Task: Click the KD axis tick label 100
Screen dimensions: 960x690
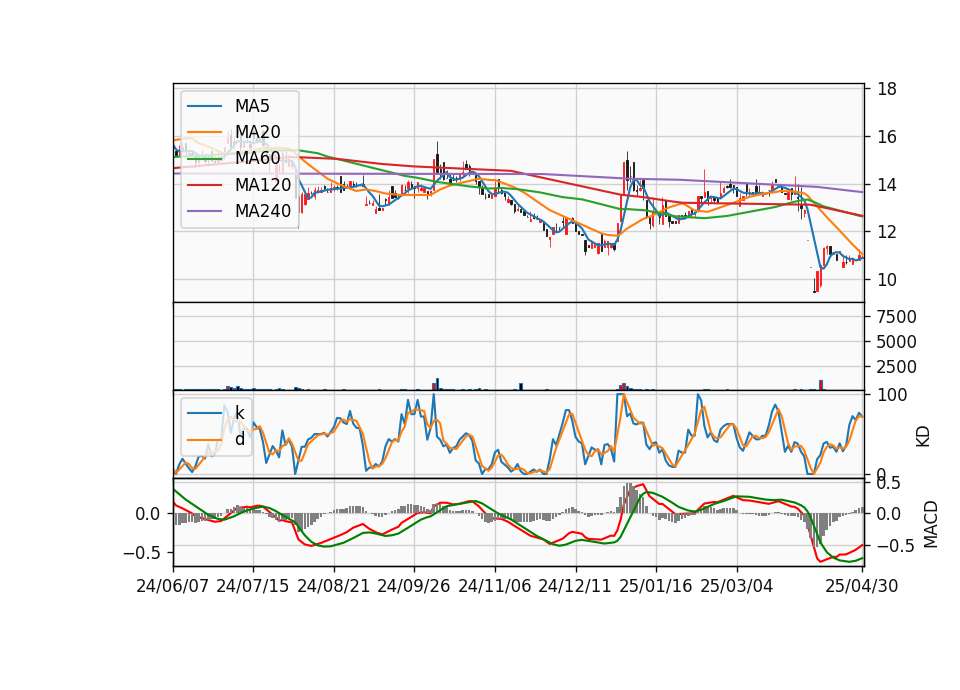Action: coord(892,395)
